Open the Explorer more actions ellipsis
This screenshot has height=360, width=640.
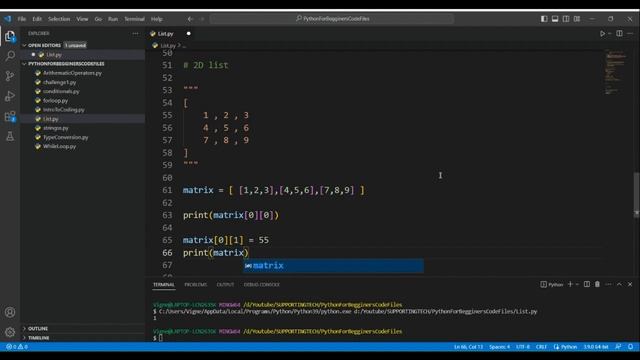(136, 33)
